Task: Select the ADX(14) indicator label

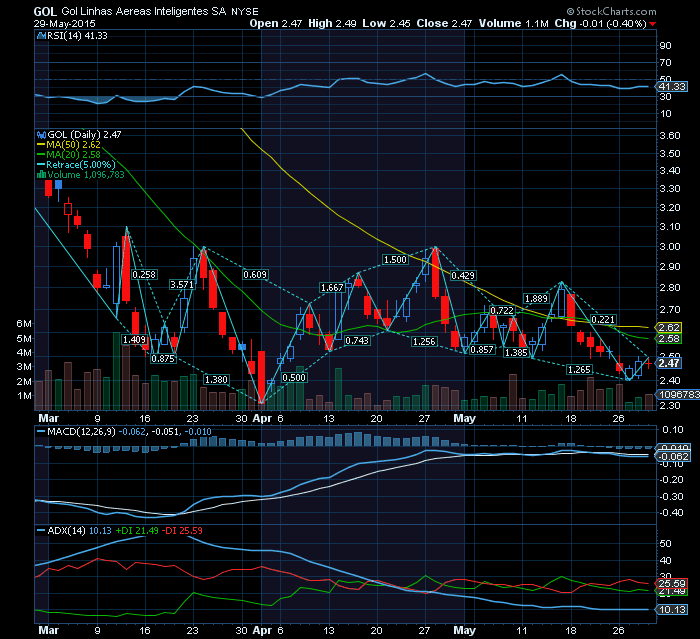Action: pos(67,530)
